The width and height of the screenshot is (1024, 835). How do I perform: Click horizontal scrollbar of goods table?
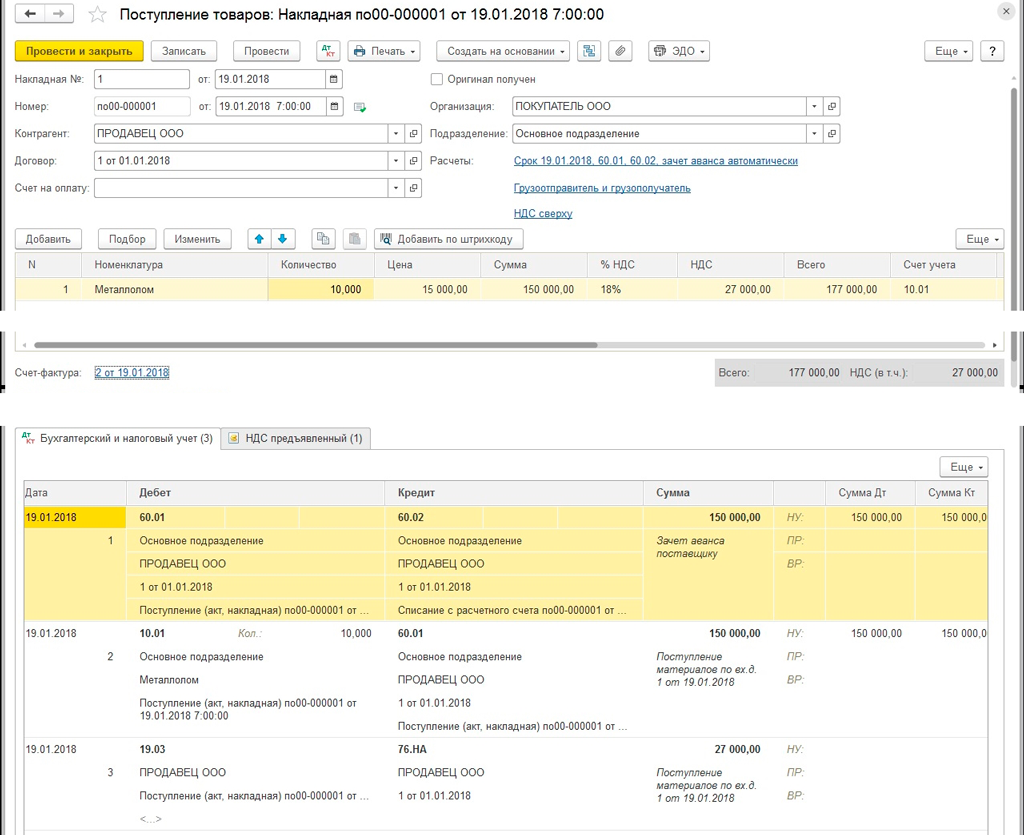tap(315, 345)
